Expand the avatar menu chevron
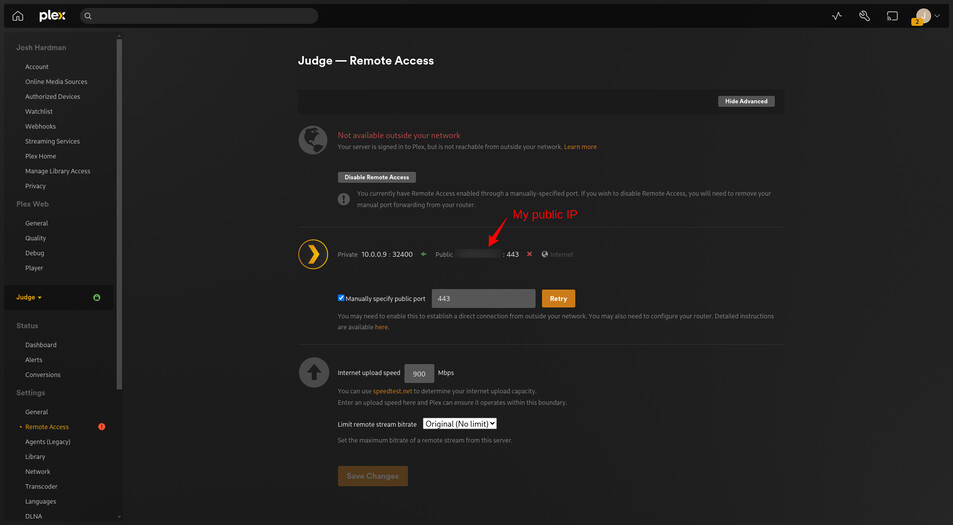Image resolution: width=953 pixels, height=525 pixels. [x=937, y=16]
